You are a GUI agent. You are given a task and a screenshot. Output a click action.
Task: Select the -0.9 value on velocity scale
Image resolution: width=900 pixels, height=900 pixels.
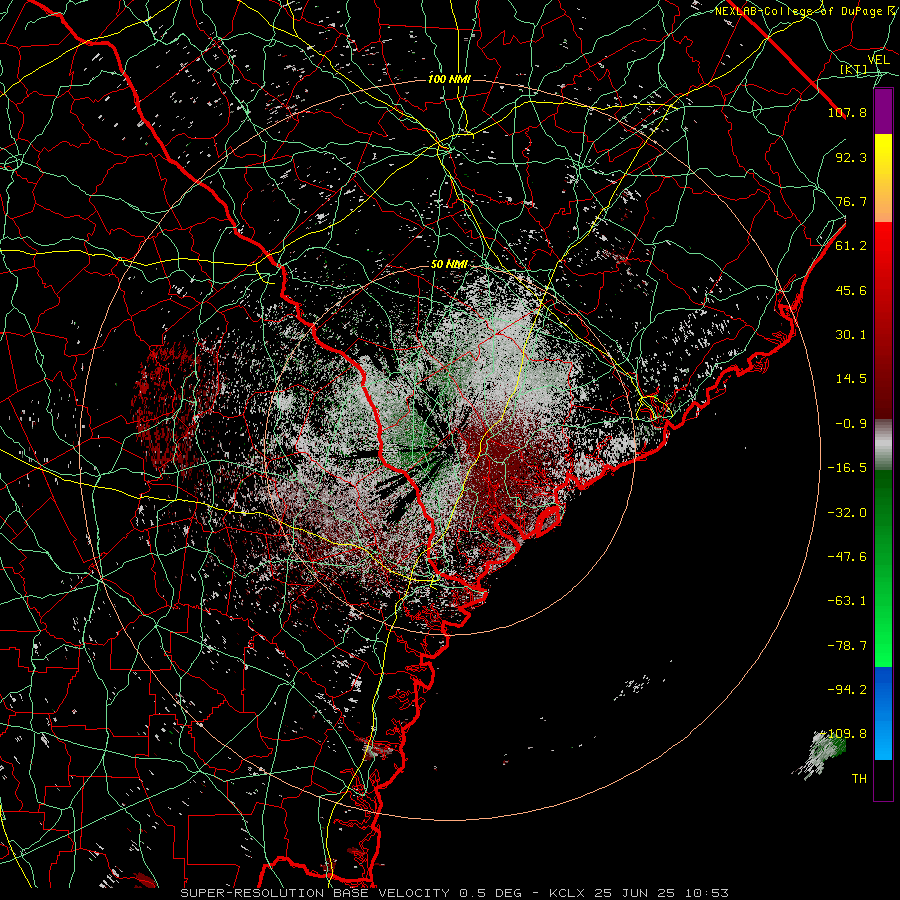(851, 424)
